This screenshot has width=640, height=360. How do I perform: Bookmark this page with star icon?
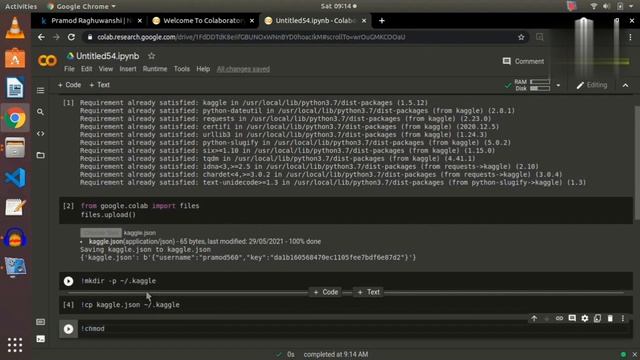pyautogui.click(x=521, y=37)
